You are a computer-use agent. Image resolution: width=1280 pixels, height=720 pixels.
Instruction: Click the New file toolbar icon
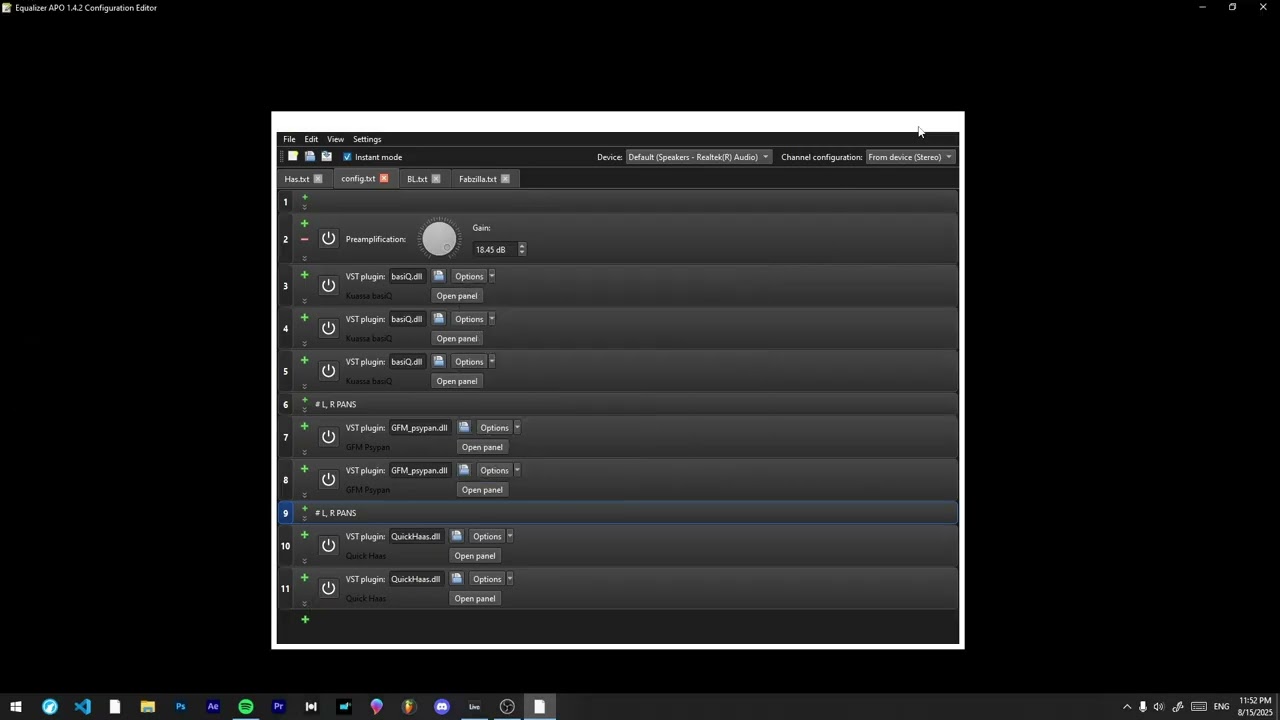pyautogui.click(x=293, y=157)
